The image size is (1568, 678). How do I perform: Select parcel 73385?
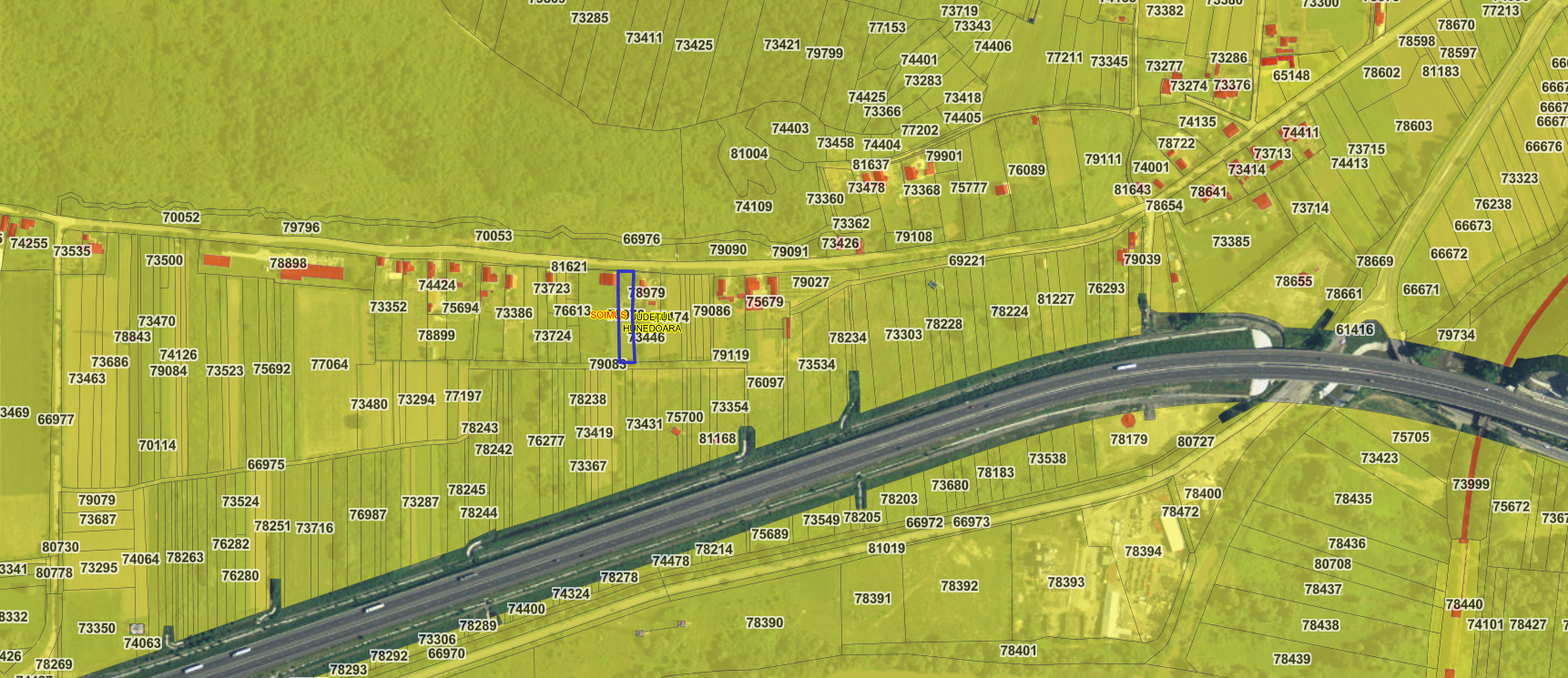click(x=1230, y=241)
